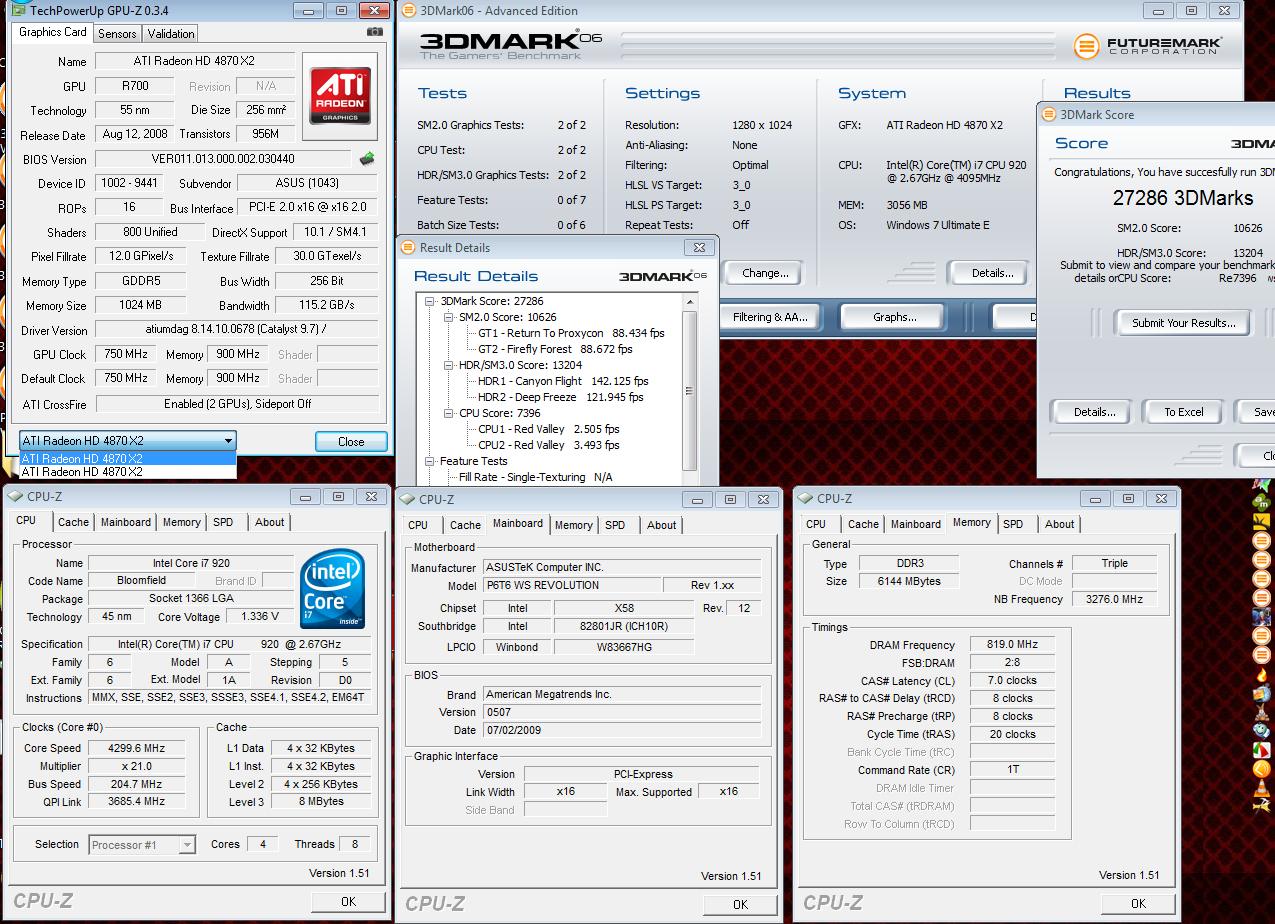Click the 3DMark Score window title icon

pos(1048,114)
